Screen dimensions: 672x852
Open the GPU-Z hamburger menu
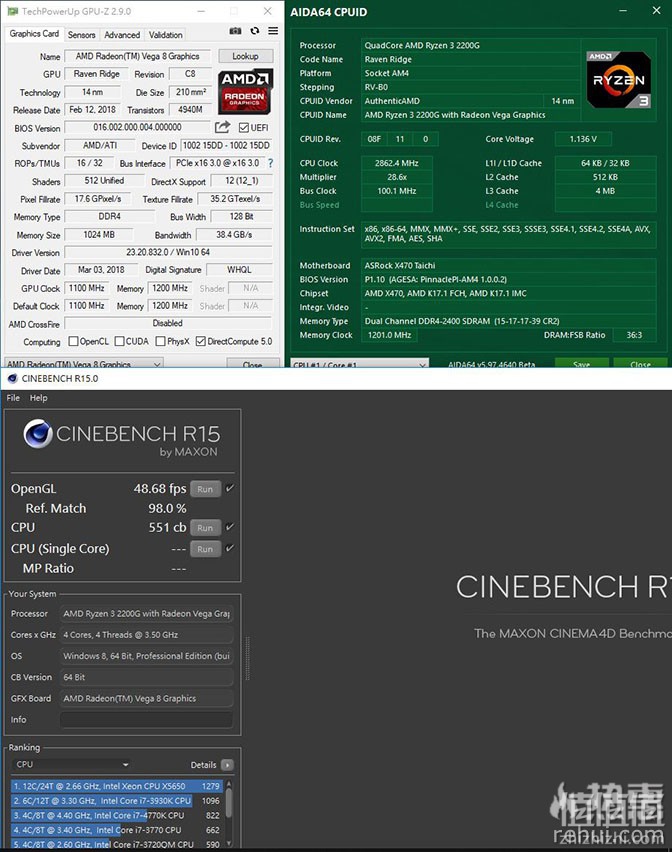coord(273,31)
